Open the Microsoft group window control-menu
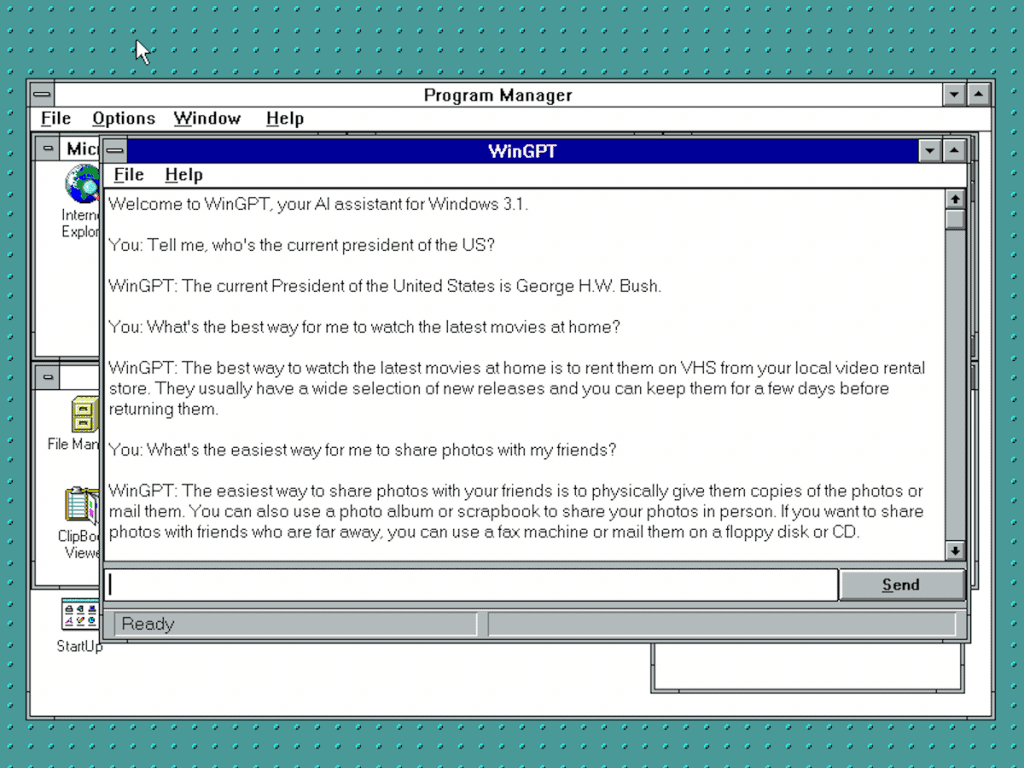1024x768 pixels. tap(46, 147)
